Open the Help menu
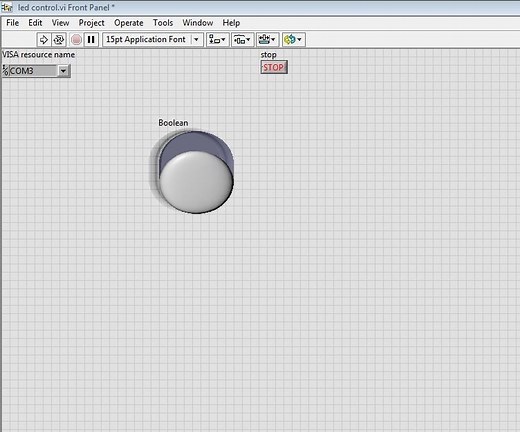The width and height of the screenshot is (520, 432). 231,23
